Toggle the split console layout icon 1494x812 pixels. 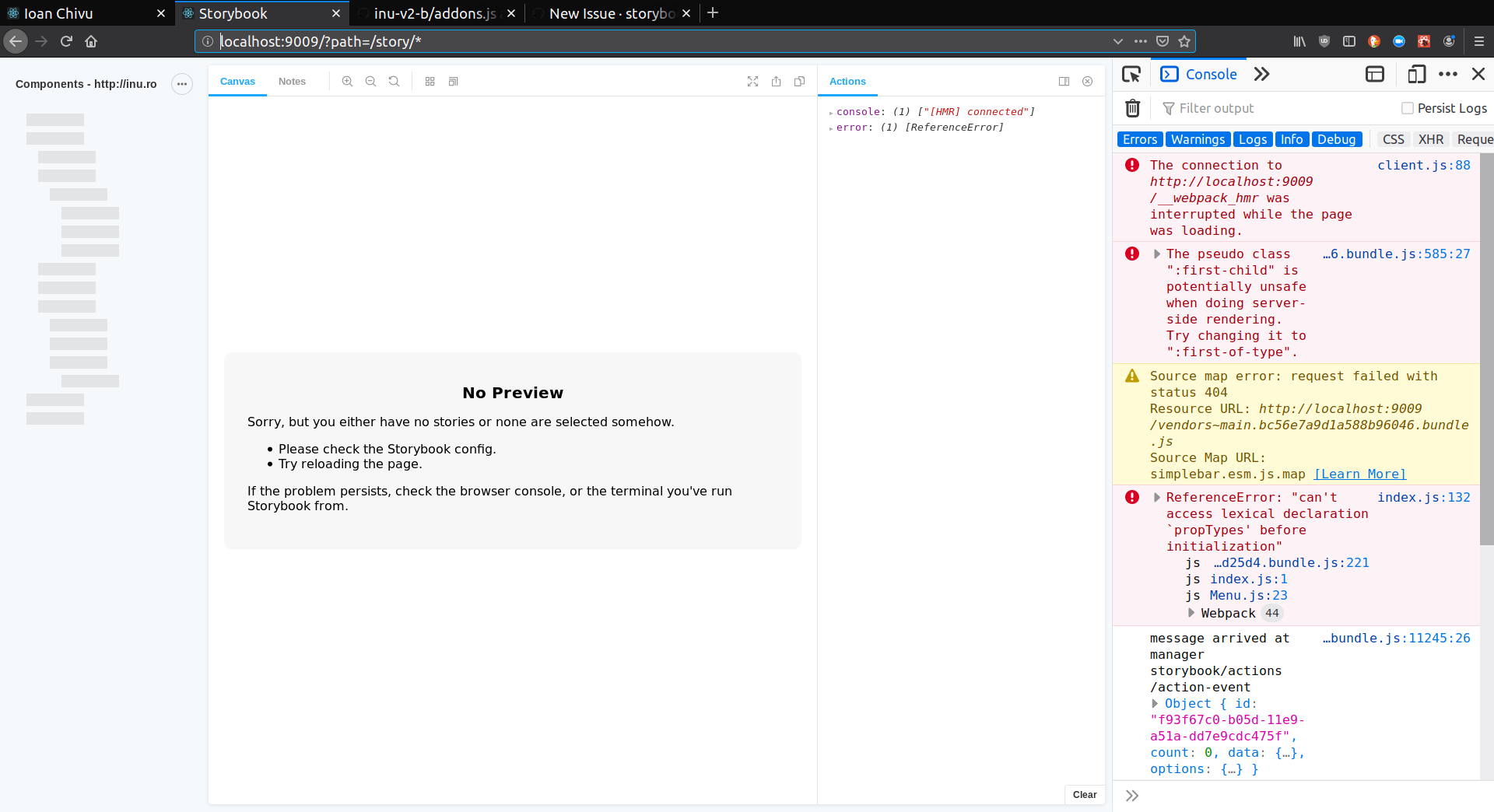[1375, 74]
